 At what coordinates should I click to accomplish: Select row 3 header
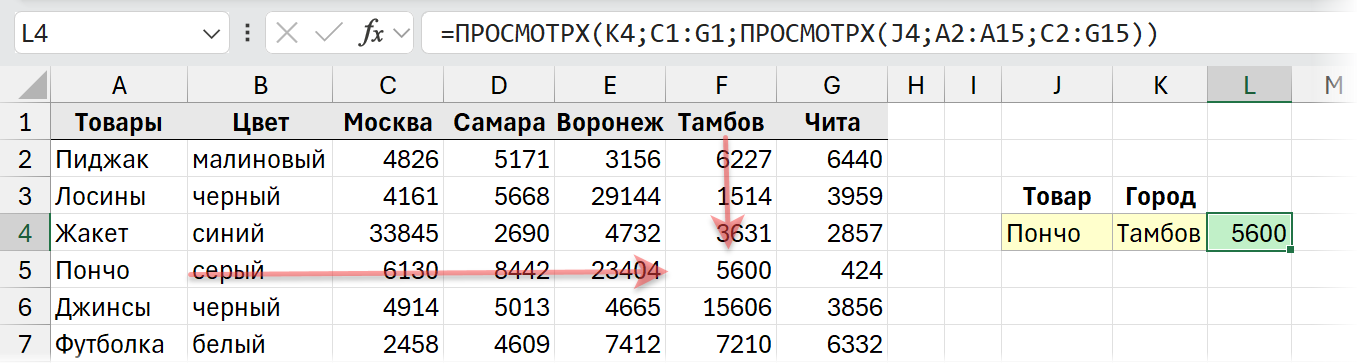25,196
